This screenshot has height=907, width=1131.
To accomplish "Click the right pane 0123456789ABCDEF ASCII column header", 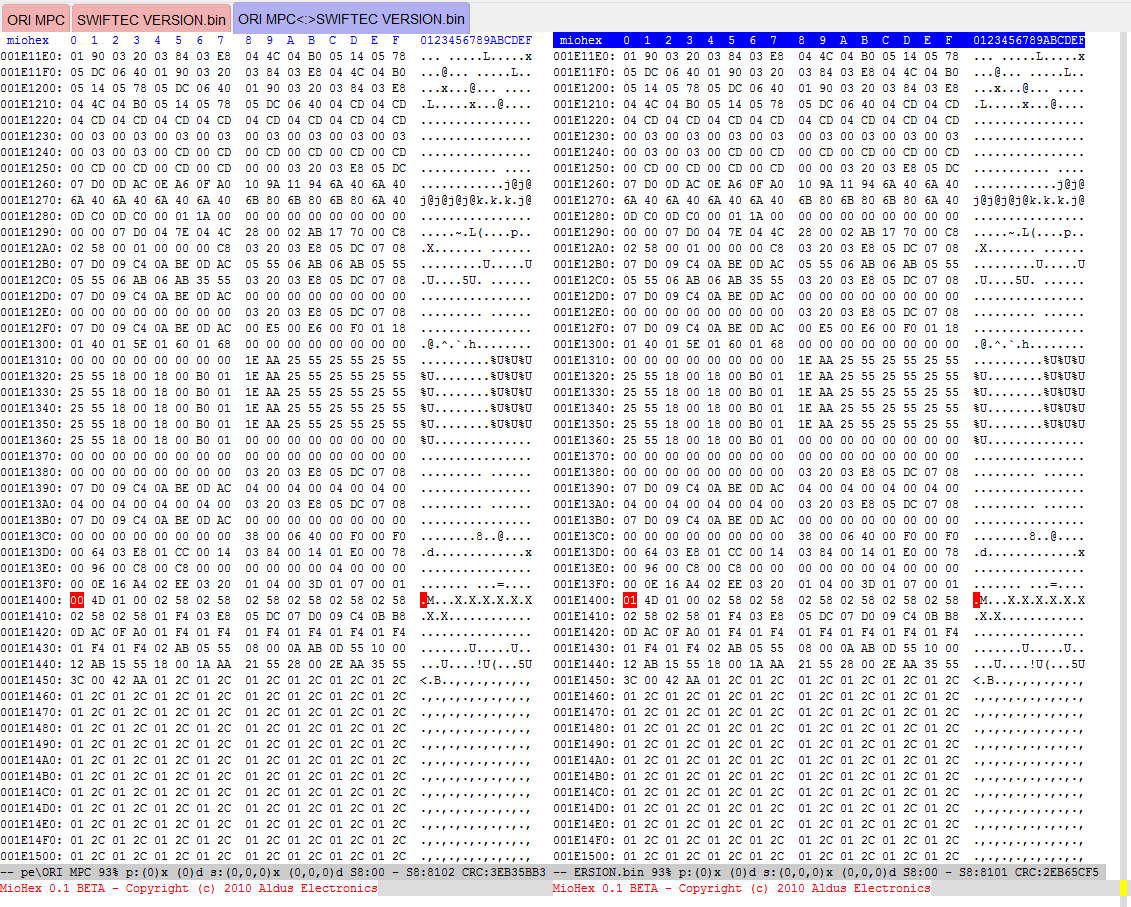I will [1028, 40].
